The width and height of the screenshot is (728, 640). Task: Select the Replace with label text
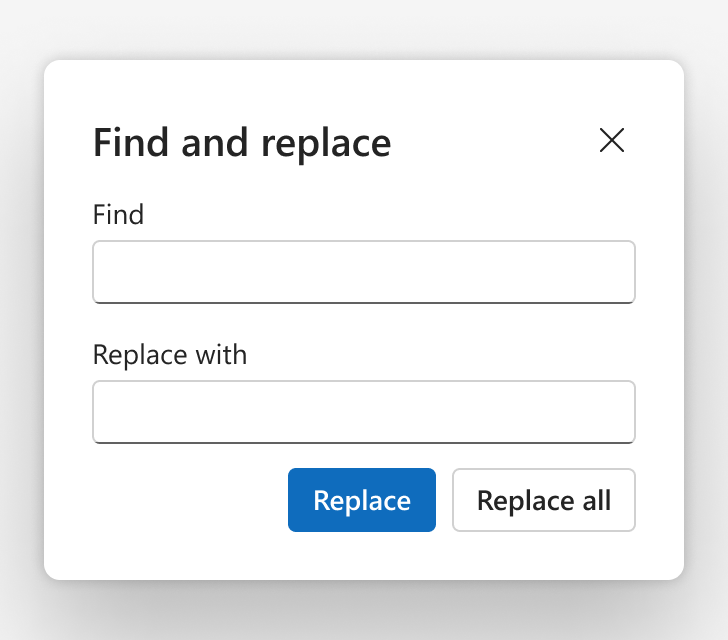pyautogui.click(x=170, y=355)
